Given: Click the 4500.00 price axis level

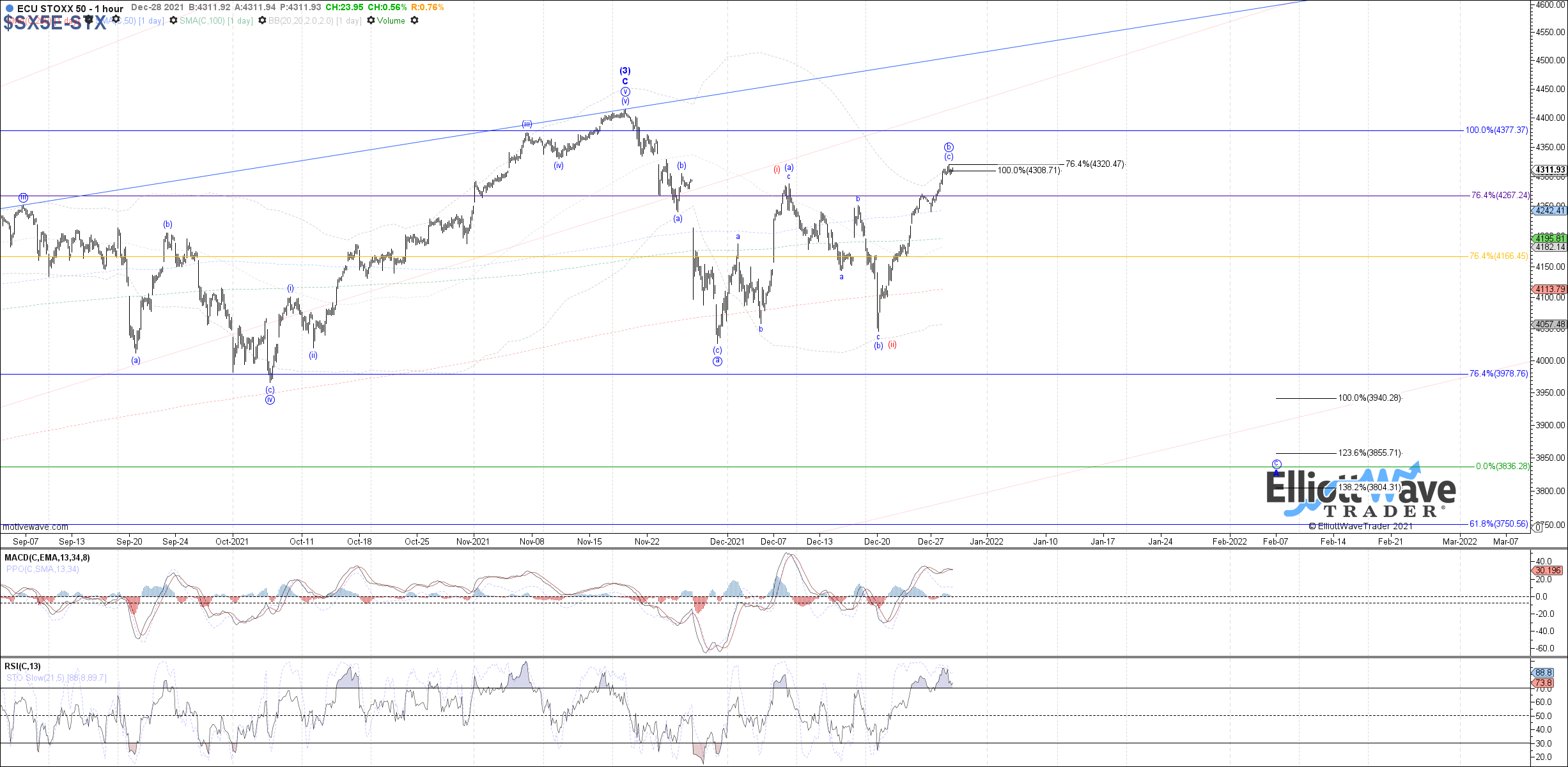Looking at the screenshot, I should (x=1551, y=60).
